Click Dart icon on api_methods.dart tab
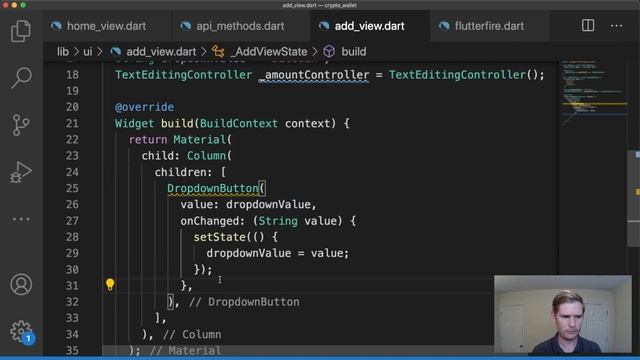640x360 pixels. point(186,26)
